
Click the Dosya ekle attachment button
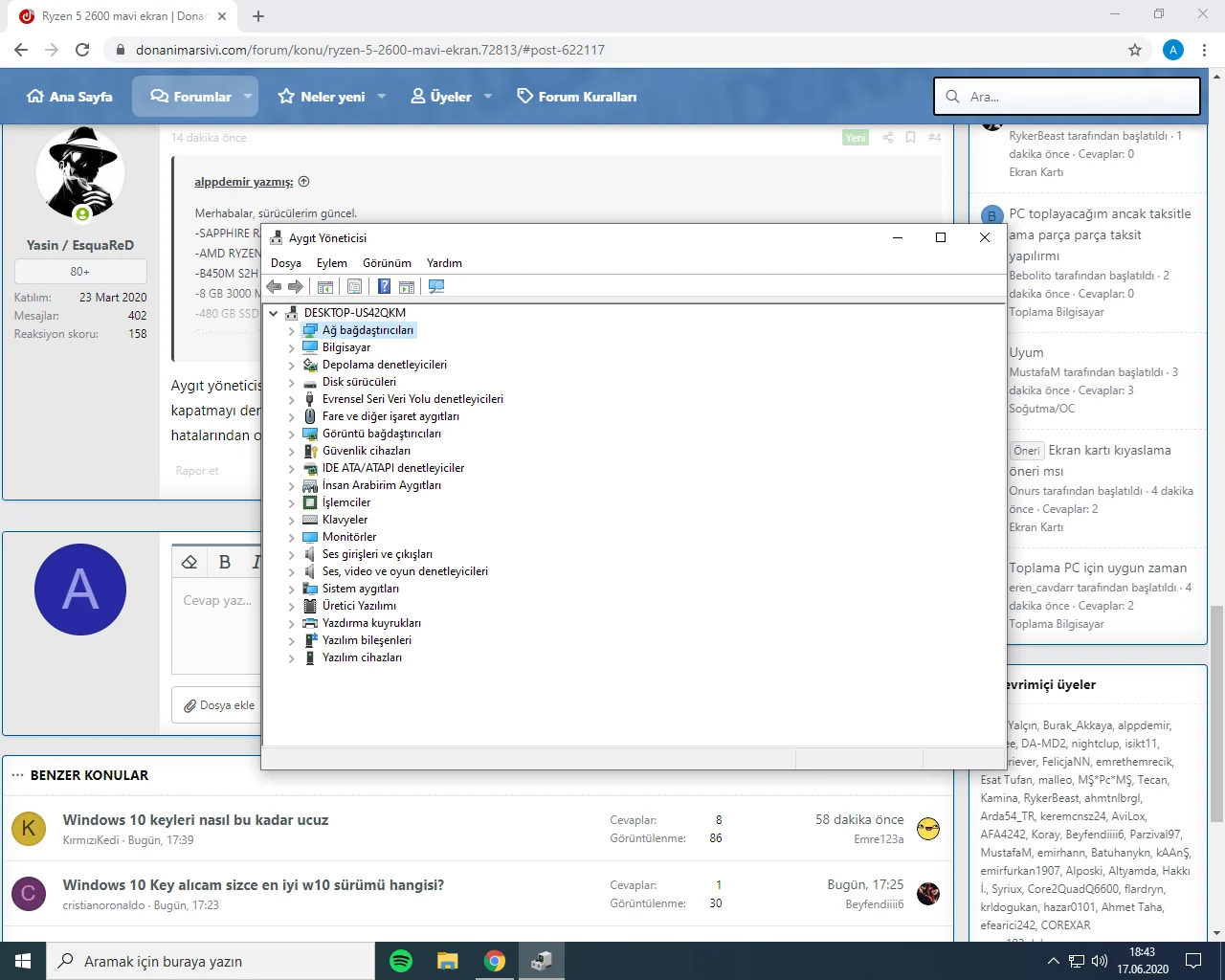coord(219,705)
